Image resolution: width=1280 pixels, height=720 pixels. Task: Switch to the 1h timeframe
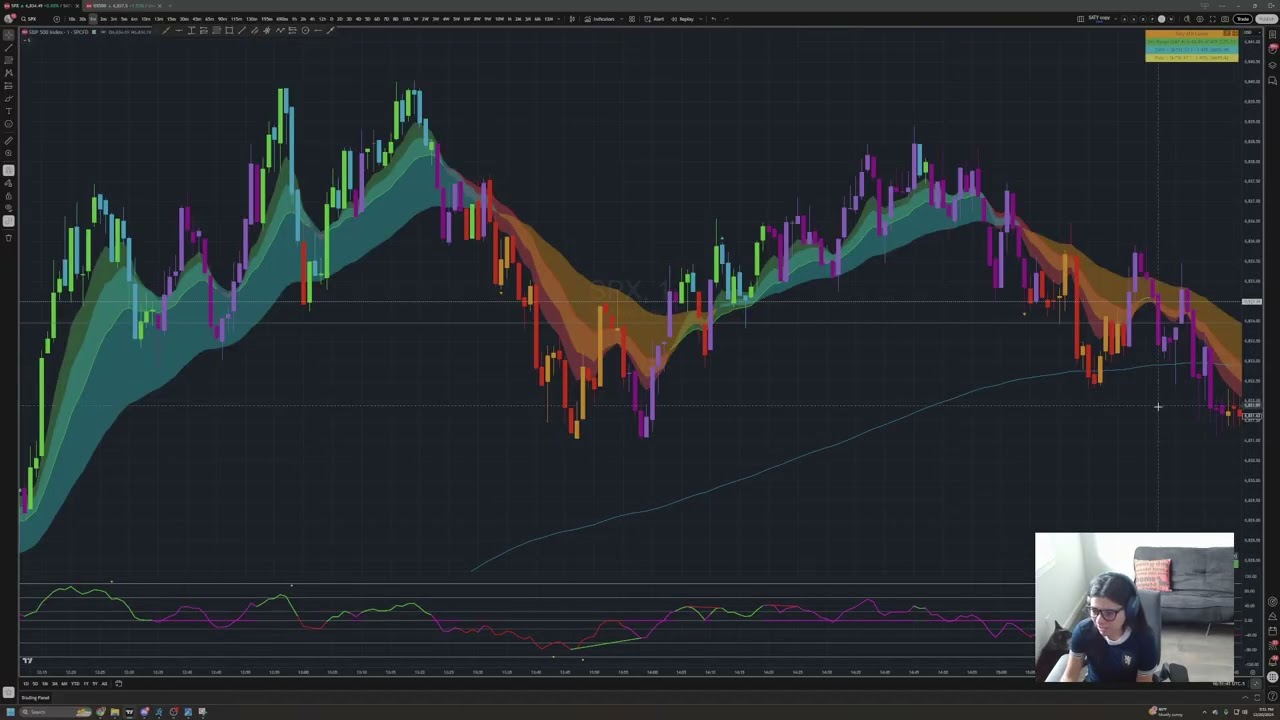[x=294, y=19]
